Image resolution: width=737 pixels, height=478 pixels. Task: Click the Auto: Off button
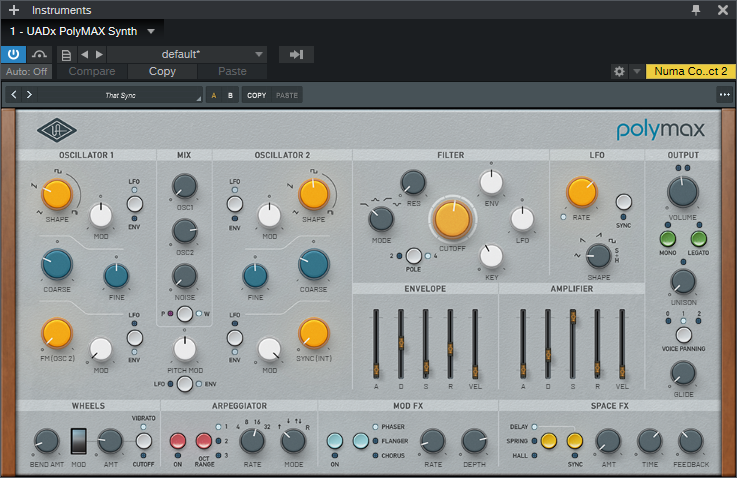click(x=26, y=72)
